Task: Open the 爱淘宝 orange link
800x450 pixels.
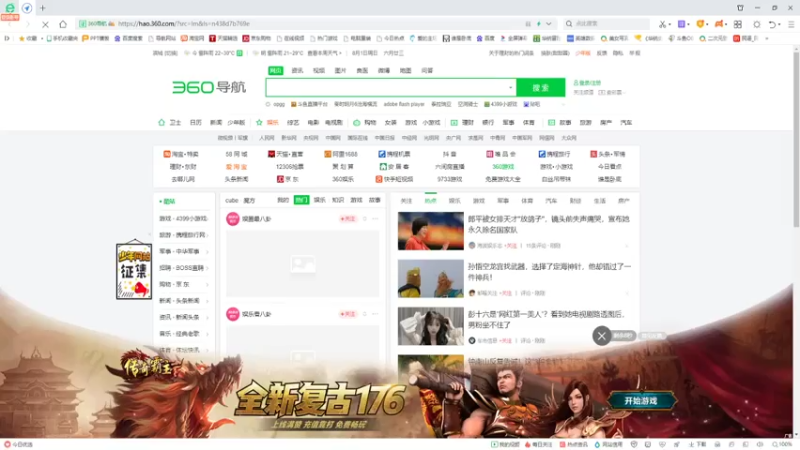Action: tap(236, 167)
